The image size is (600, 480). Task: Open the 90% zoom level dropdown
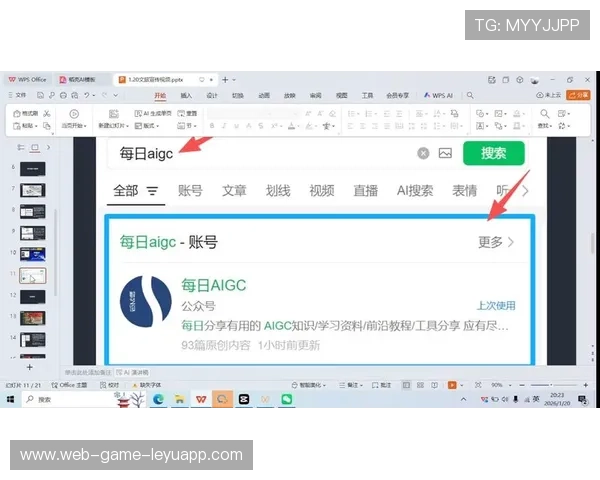[x=510, y=385]
